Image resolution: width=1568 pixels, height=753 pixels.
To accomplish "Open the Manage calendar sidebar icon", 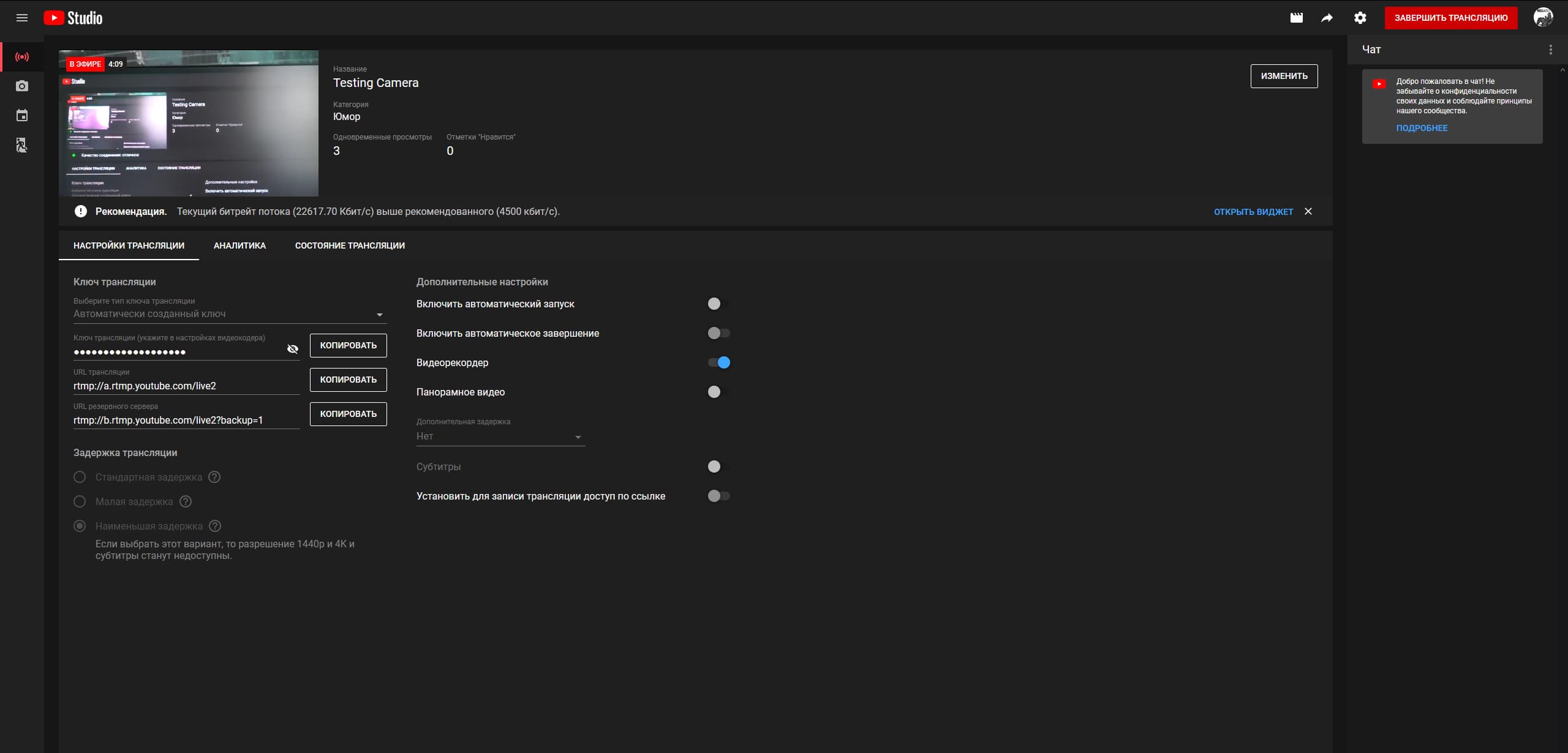I will 22,116.
